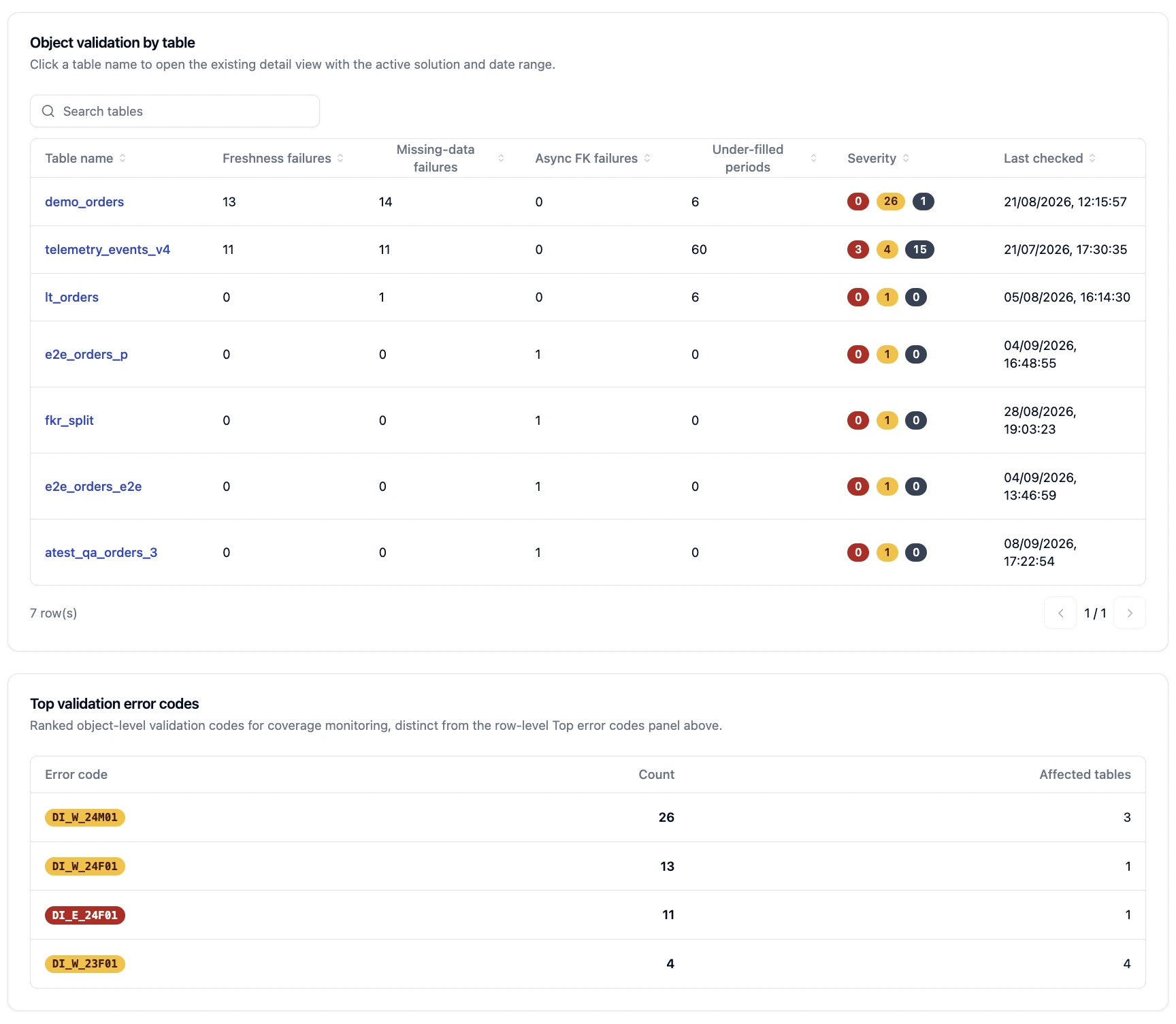This screenshot has width=1176, height=1024.
Task: Open fkr_split table link
Action: tap(69, 420)
